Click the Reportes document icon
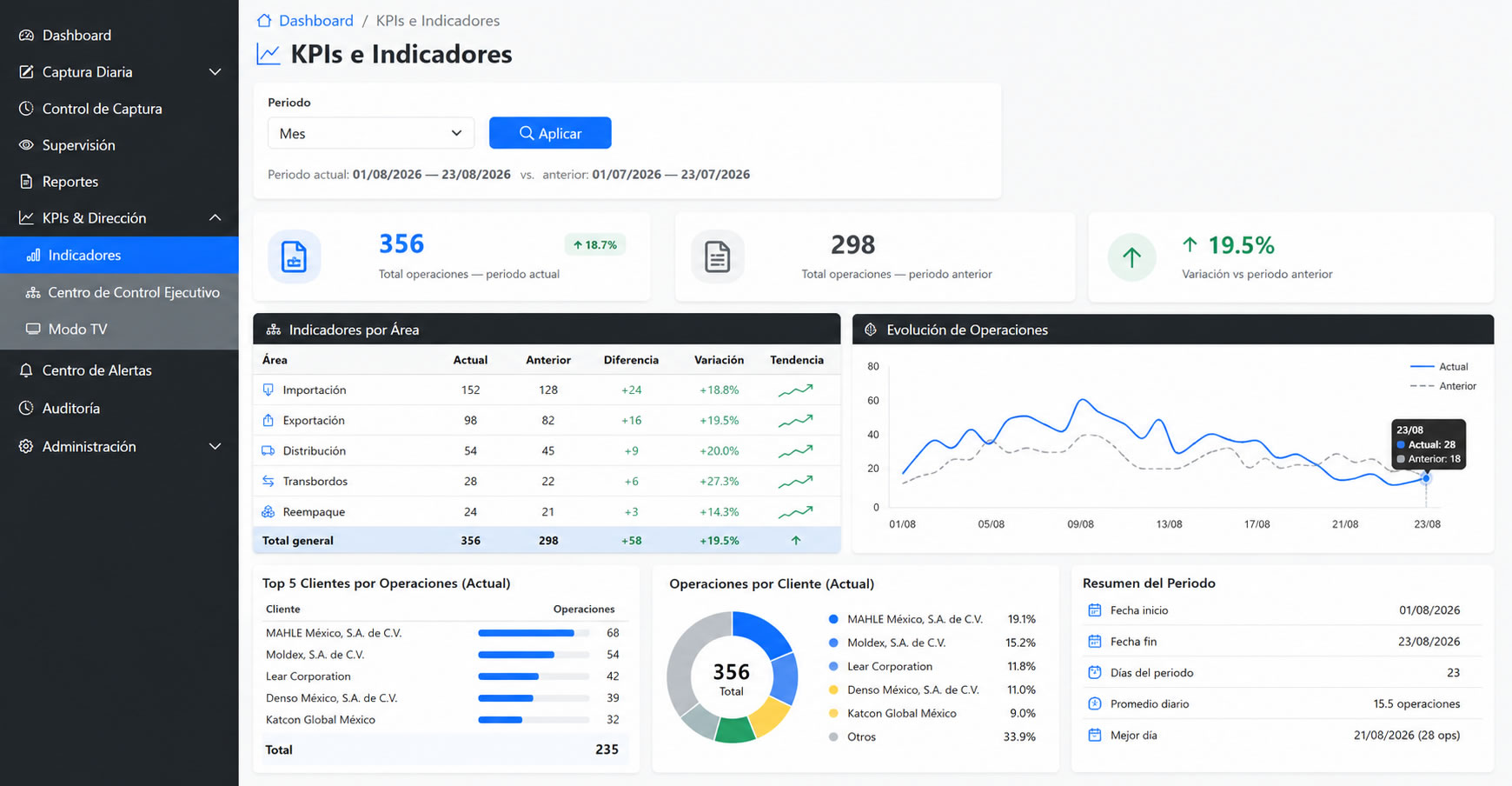The width and height of the screenshot is (1512, 786). tap(26, 182)
